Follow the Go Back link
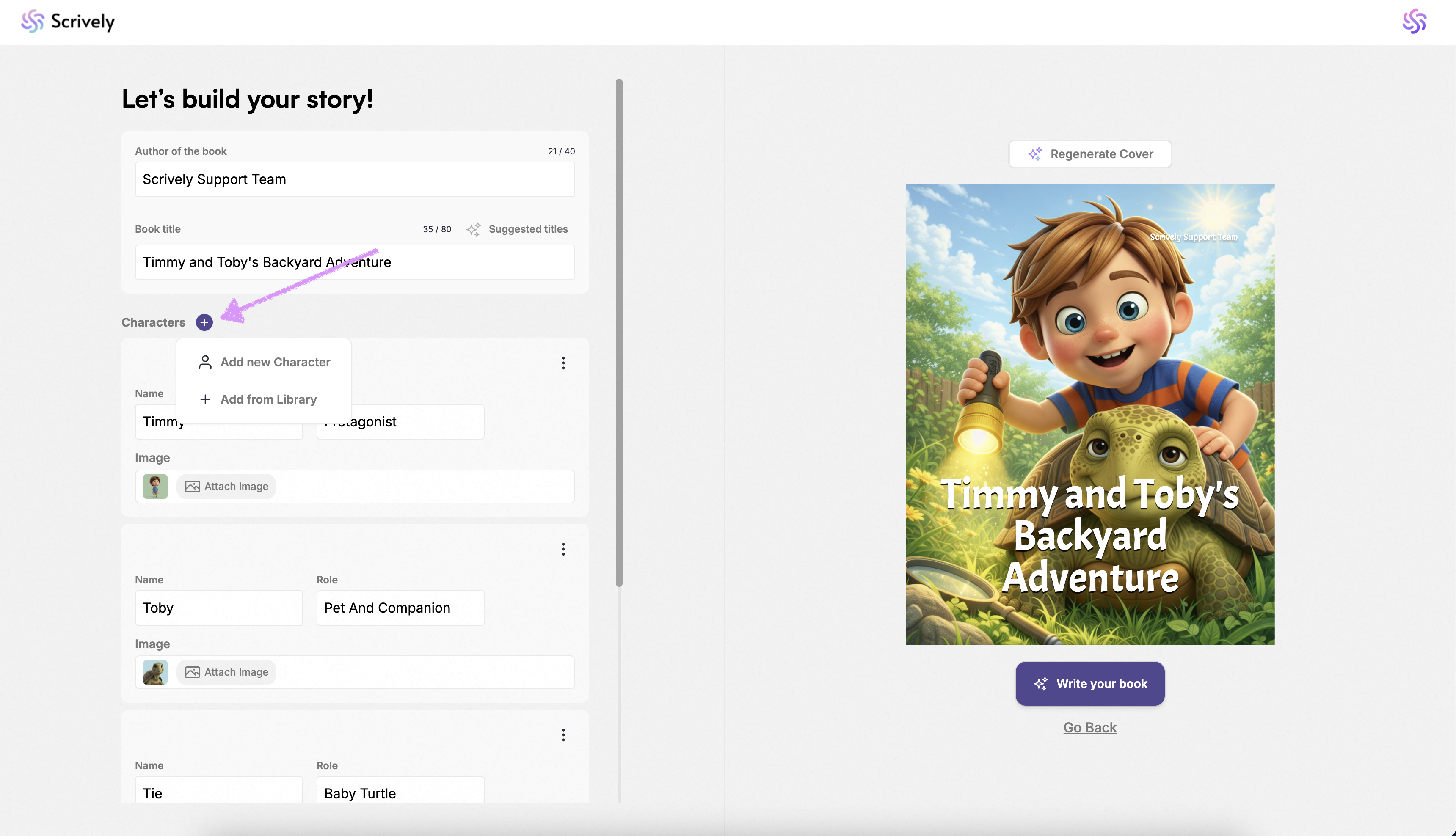The width and height of the screenshot is (1456, 836). click(x=1089, y=728)
